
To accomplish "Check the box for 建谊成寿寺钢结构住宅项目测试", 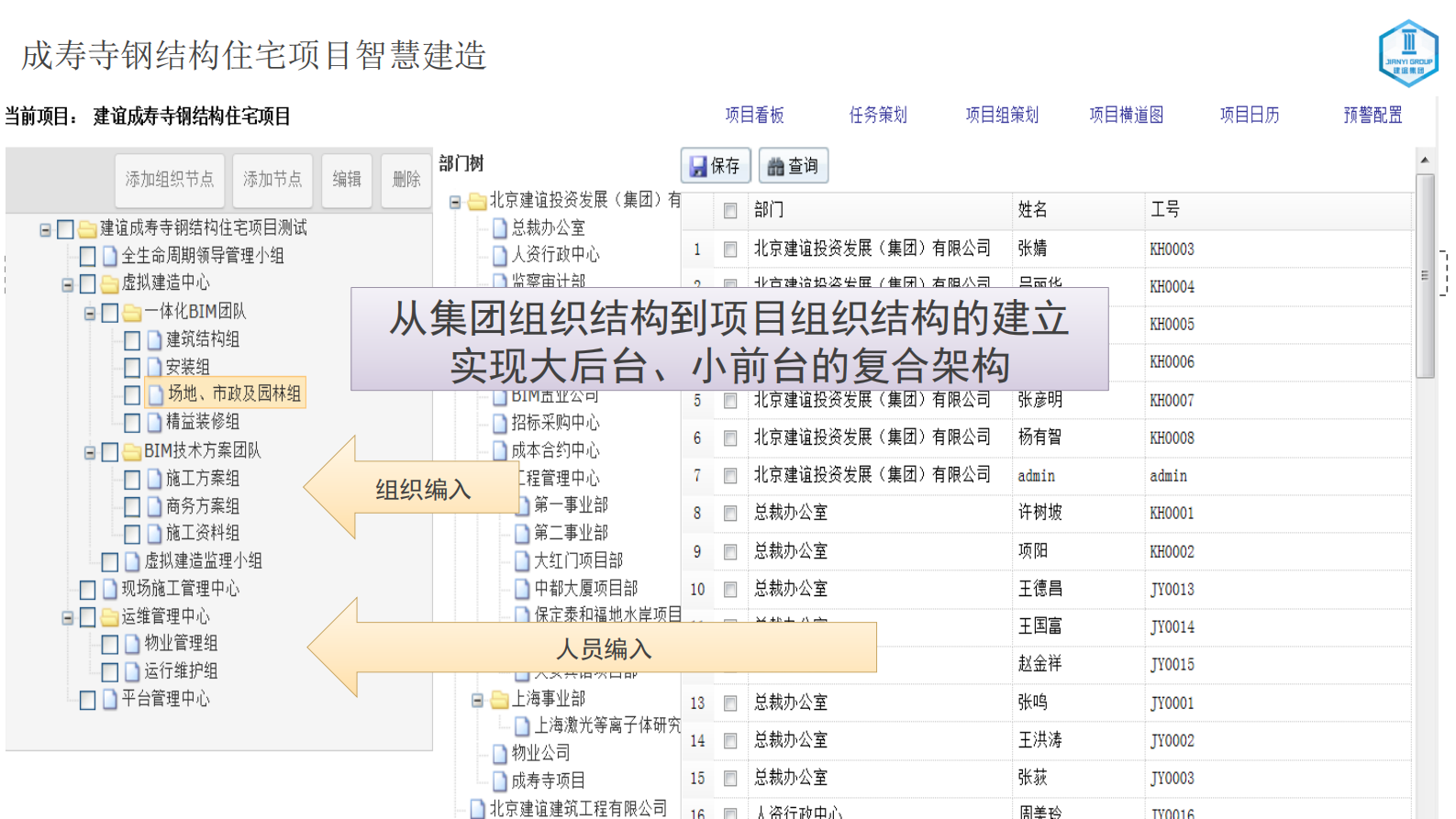I will click(66, 228).
